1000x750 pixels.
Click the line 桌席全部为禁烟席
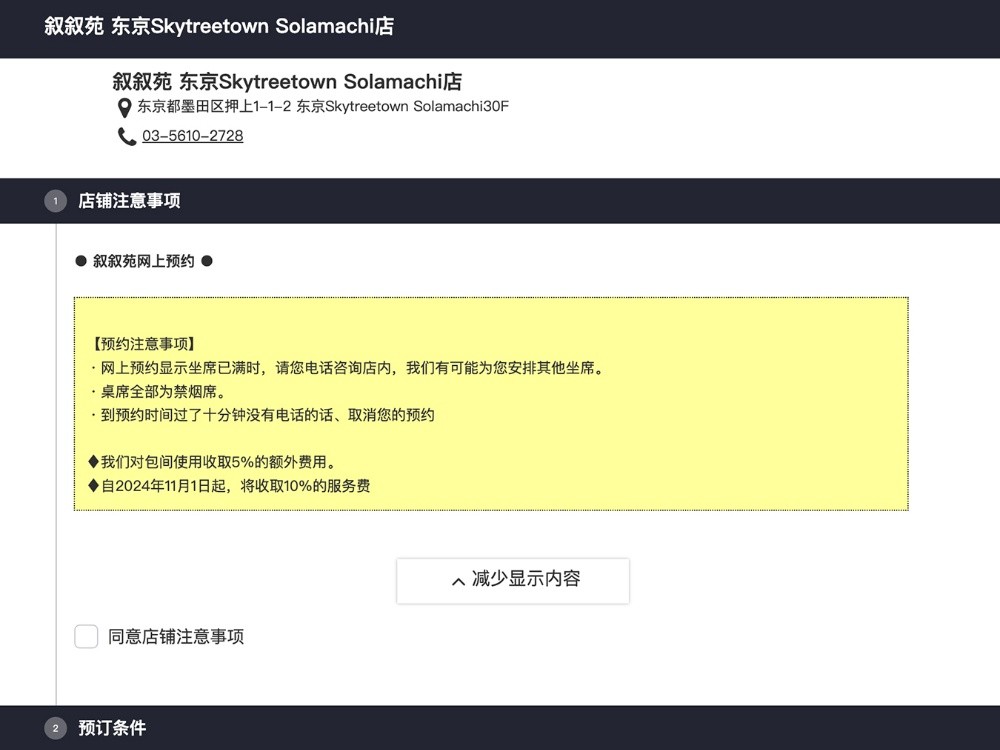[158, 392]
